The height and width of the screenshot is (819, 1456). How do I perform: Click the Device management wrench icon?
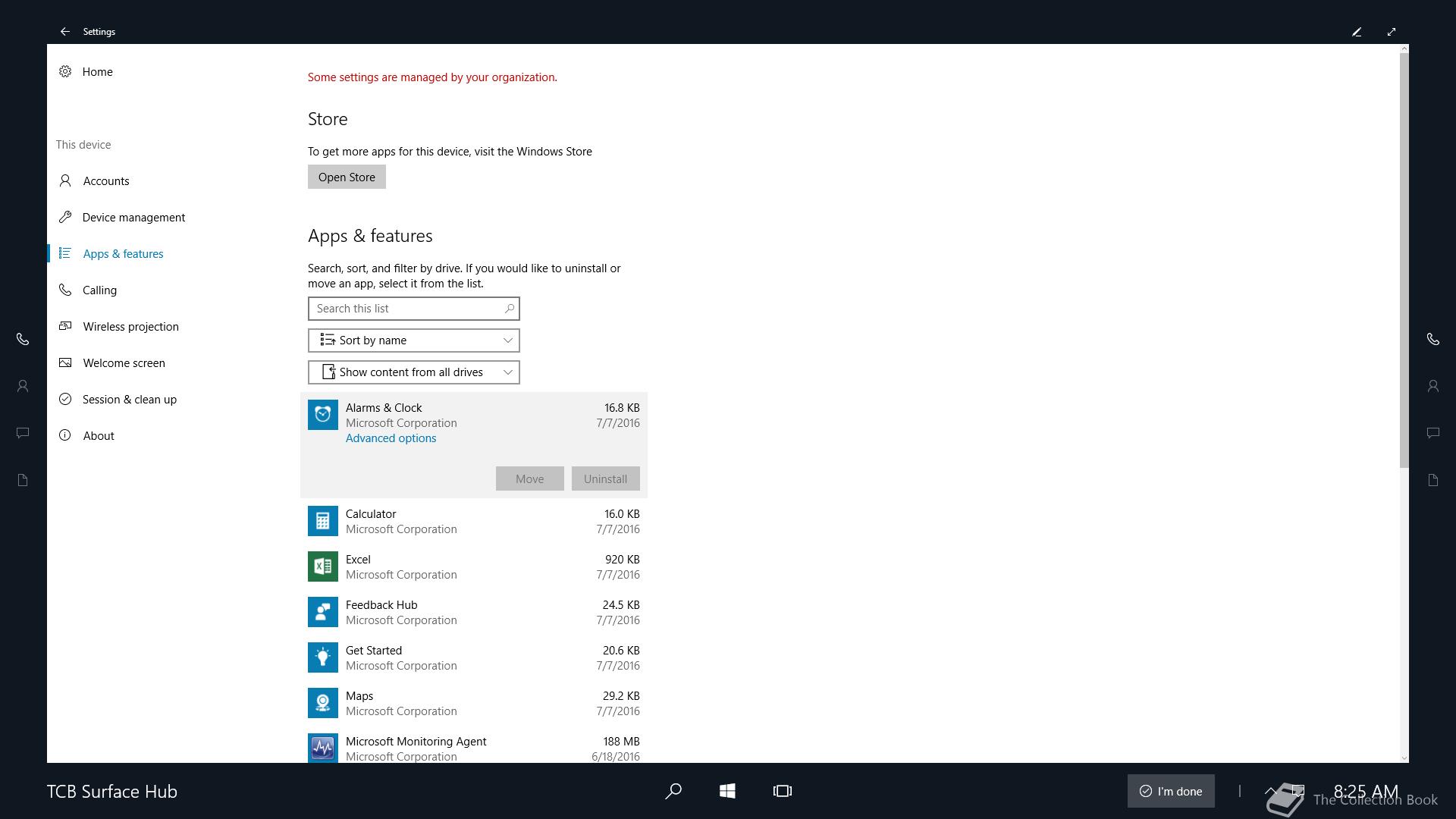tap(65, 217)
